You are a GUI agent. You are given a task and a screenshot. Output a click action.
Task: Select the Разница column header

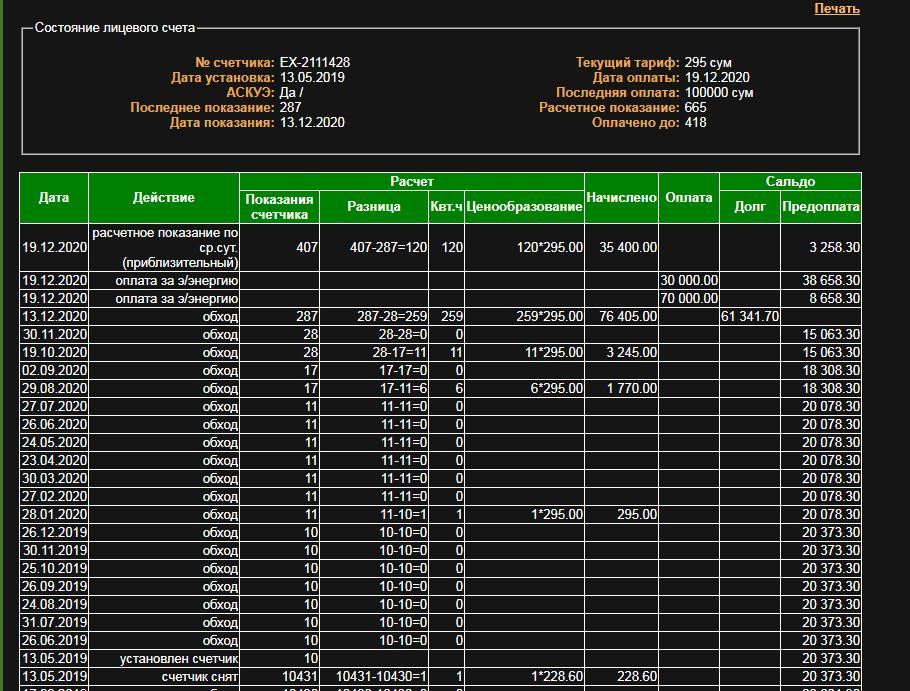tap(374, 207)
